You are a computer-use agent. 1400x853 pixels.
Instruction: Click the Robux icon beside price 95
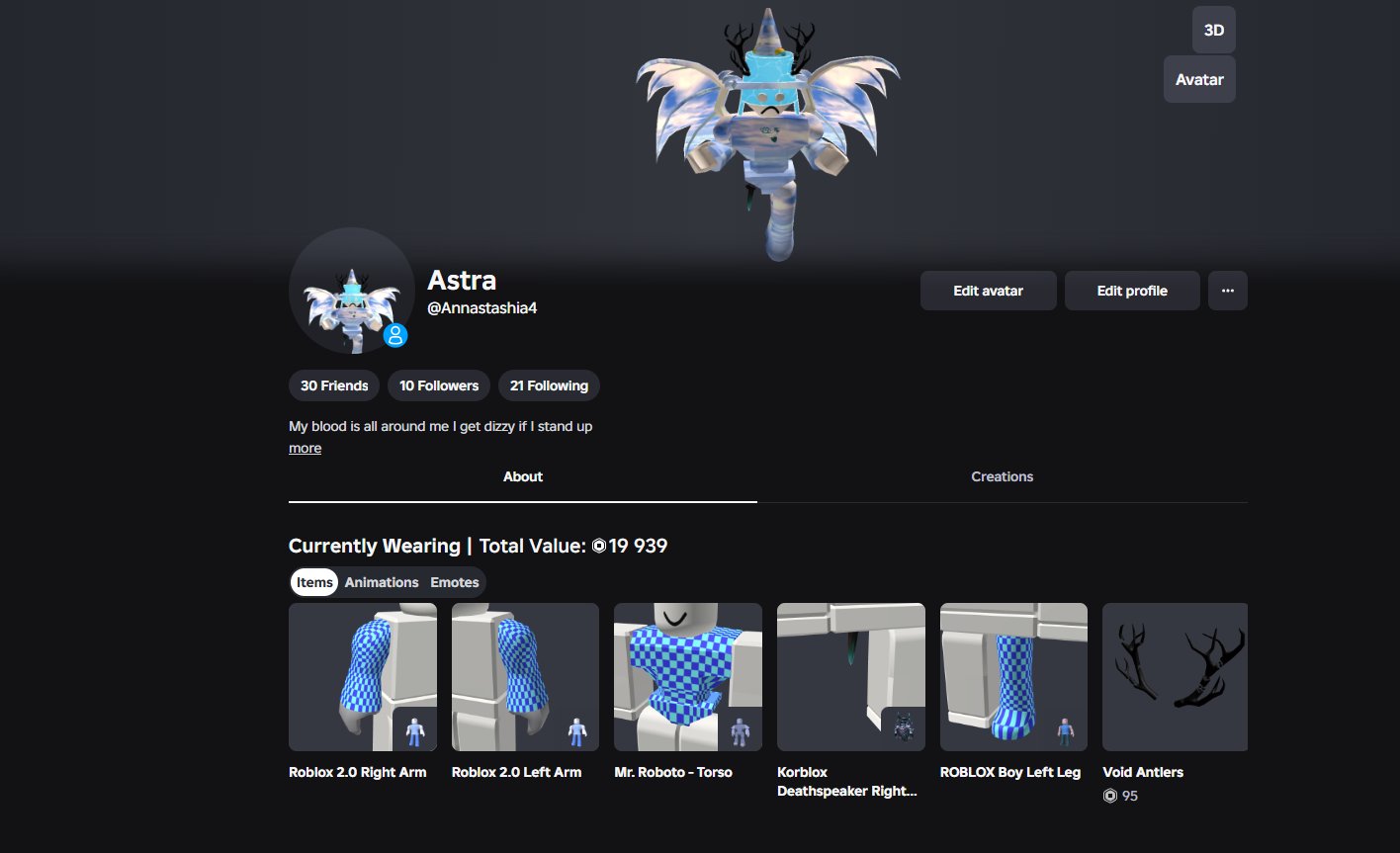pyautogui.click(x=1110, y=796)
